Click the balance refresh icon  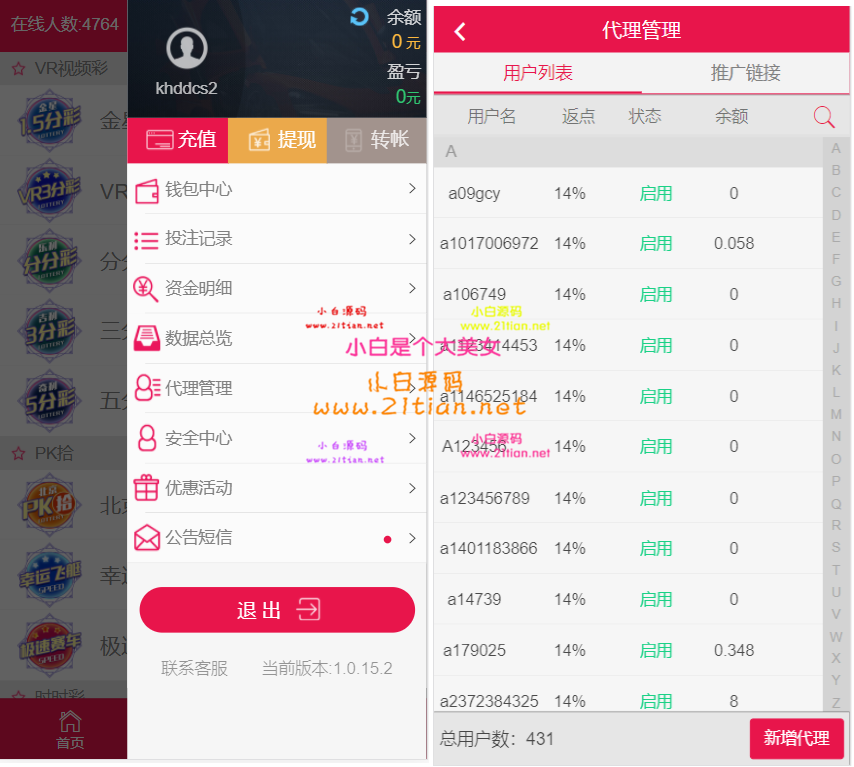point(359,17)
